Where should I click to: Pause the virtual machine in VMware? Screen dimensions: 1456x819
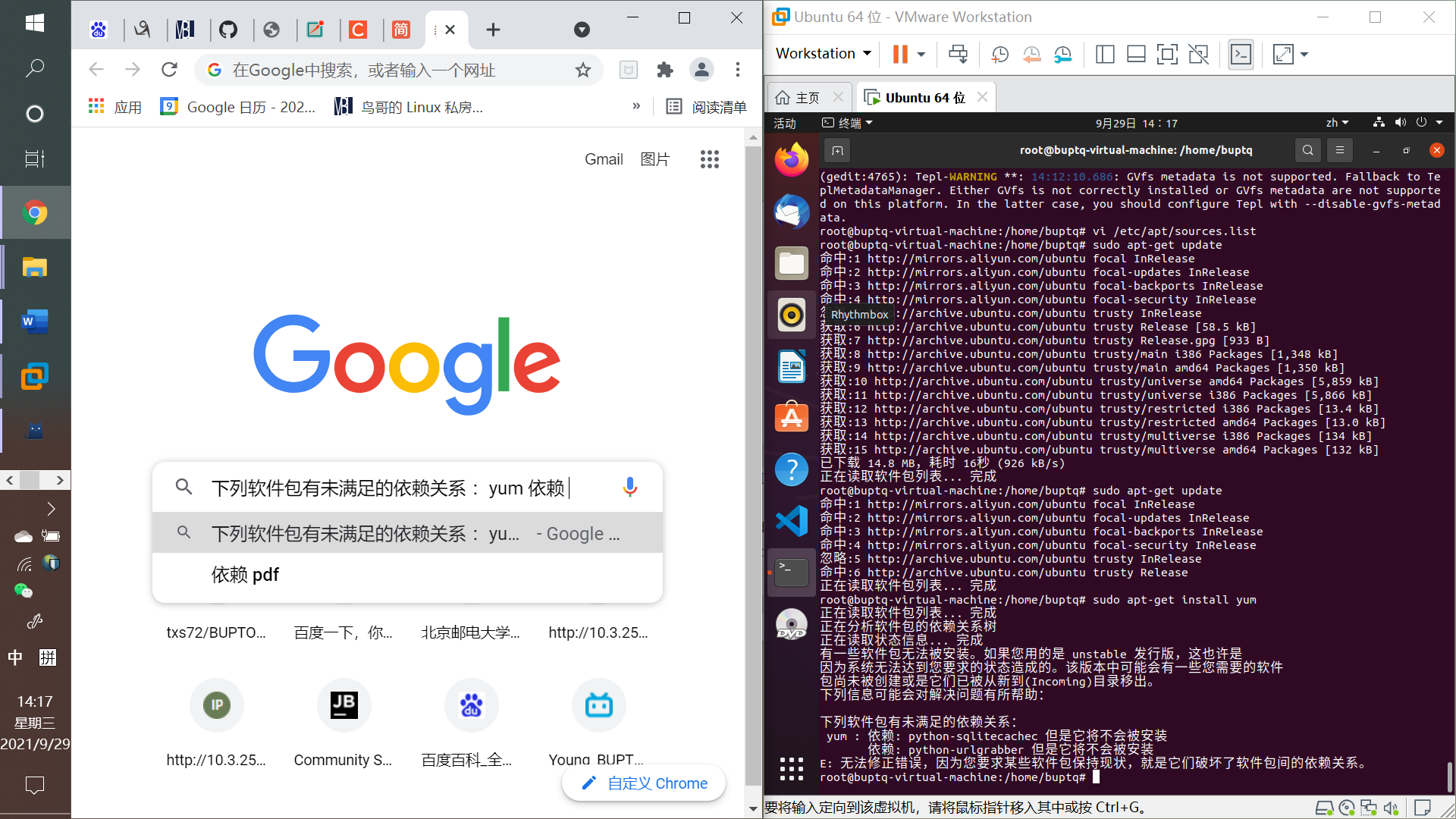(x=900, y=54)
